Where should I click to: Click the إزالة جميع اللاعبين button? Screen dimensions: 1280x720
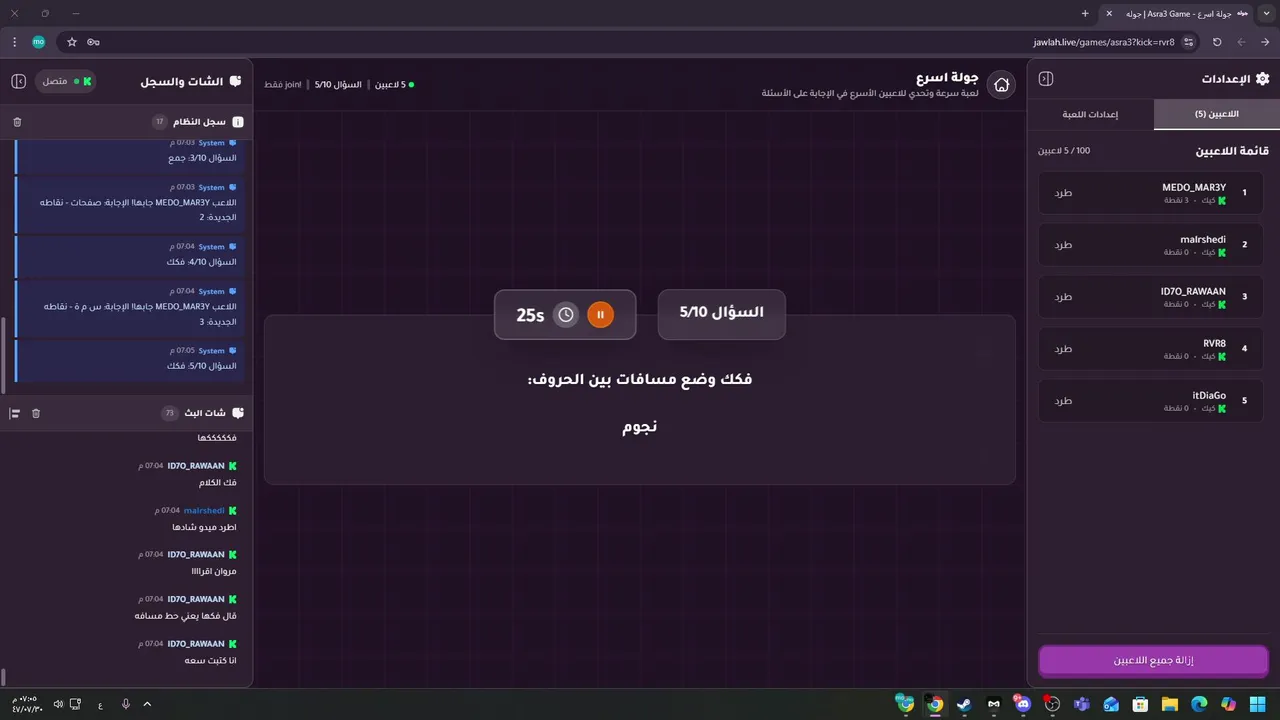[1153, 661]
